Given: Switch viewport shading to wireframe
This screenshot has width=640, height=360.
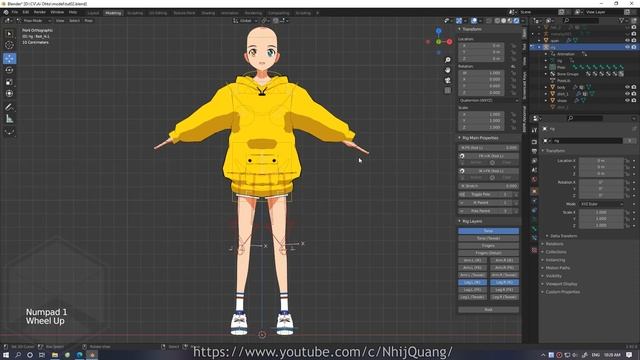Looking at the screenshot, I should pos(497,20).
